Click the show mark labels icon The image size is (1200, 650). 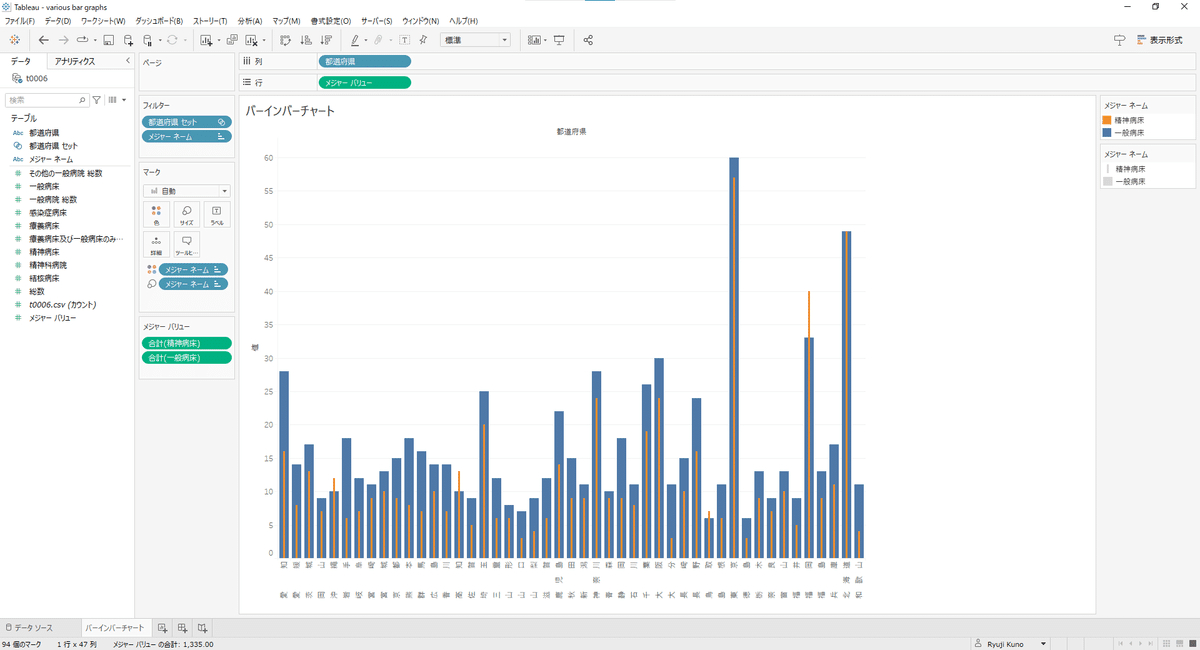coord(404,40)
